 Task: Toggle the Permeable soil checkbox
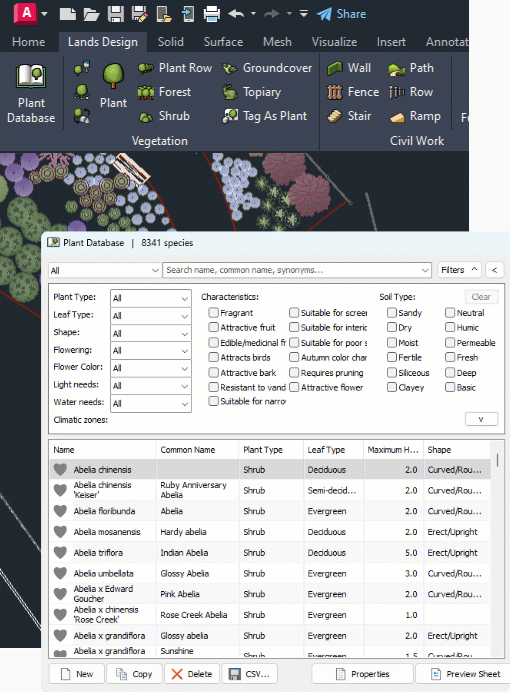click(x=450, y=342)
